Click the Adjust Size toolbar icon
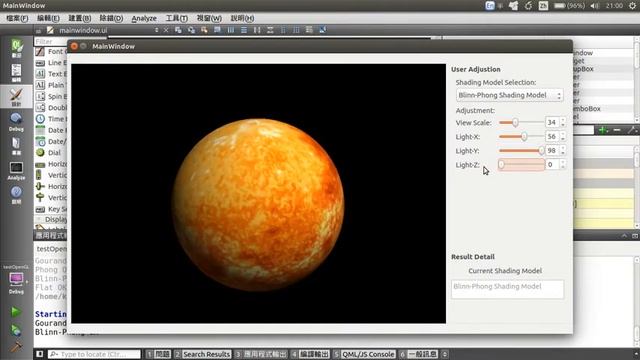Image resolution: width=640 pixels, height=360 pixels. point(322,30)
